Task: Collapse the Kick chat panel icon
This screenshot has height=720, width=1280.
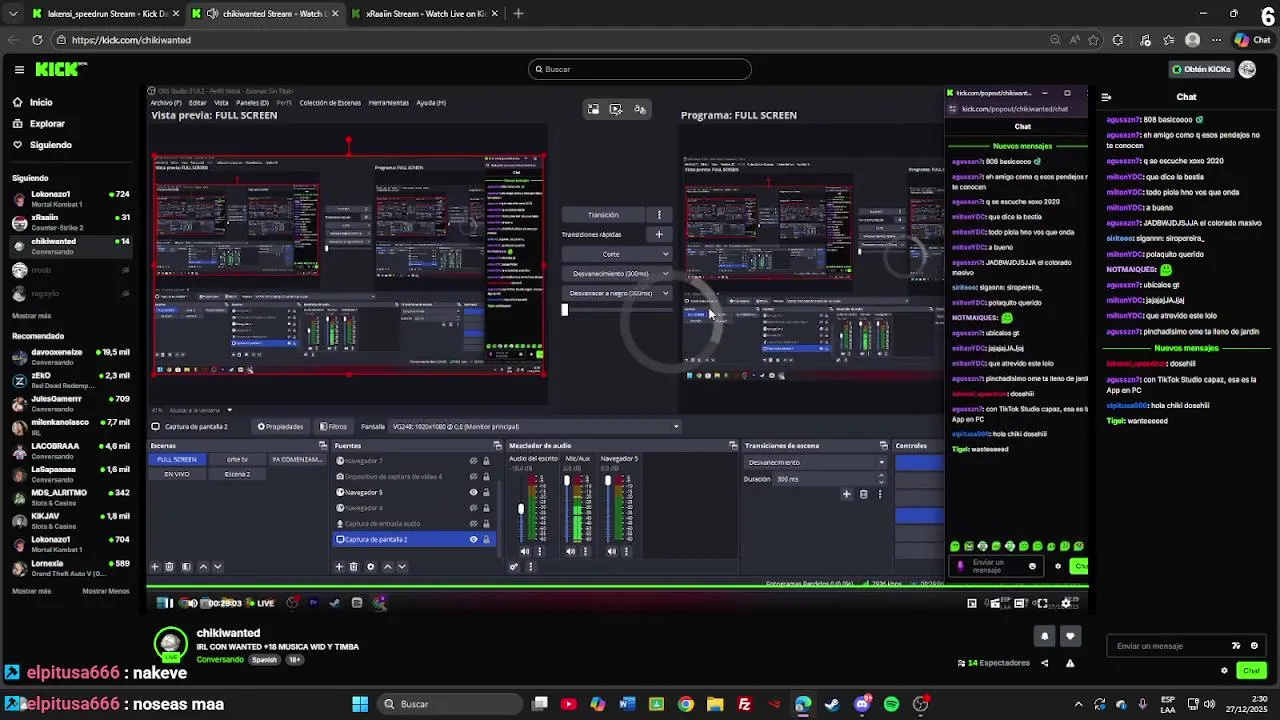Action: (1106, 97)
